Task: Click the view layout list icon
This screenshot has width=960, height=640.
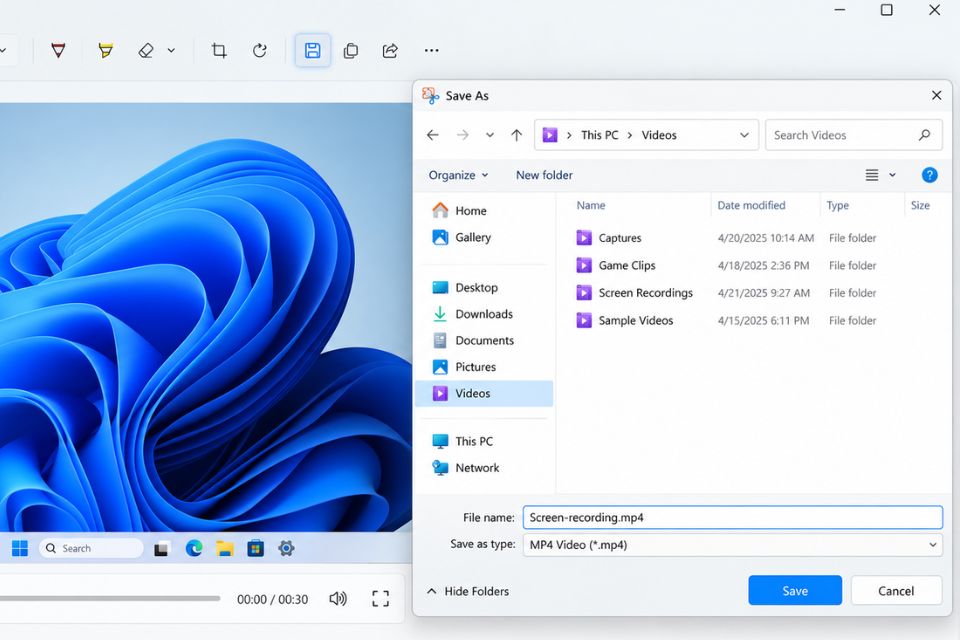Action: coord(872,175)
